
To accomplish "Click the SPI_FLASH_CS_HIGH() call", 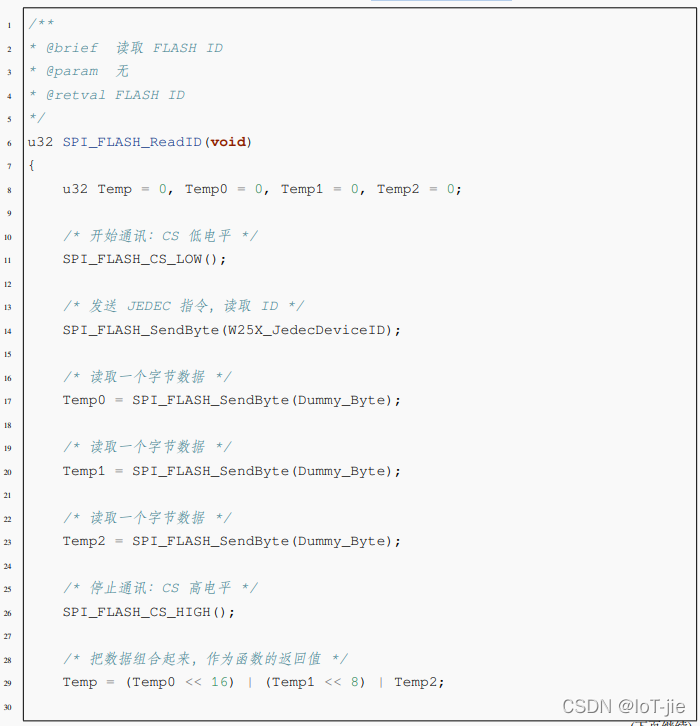I will (149, 612).
